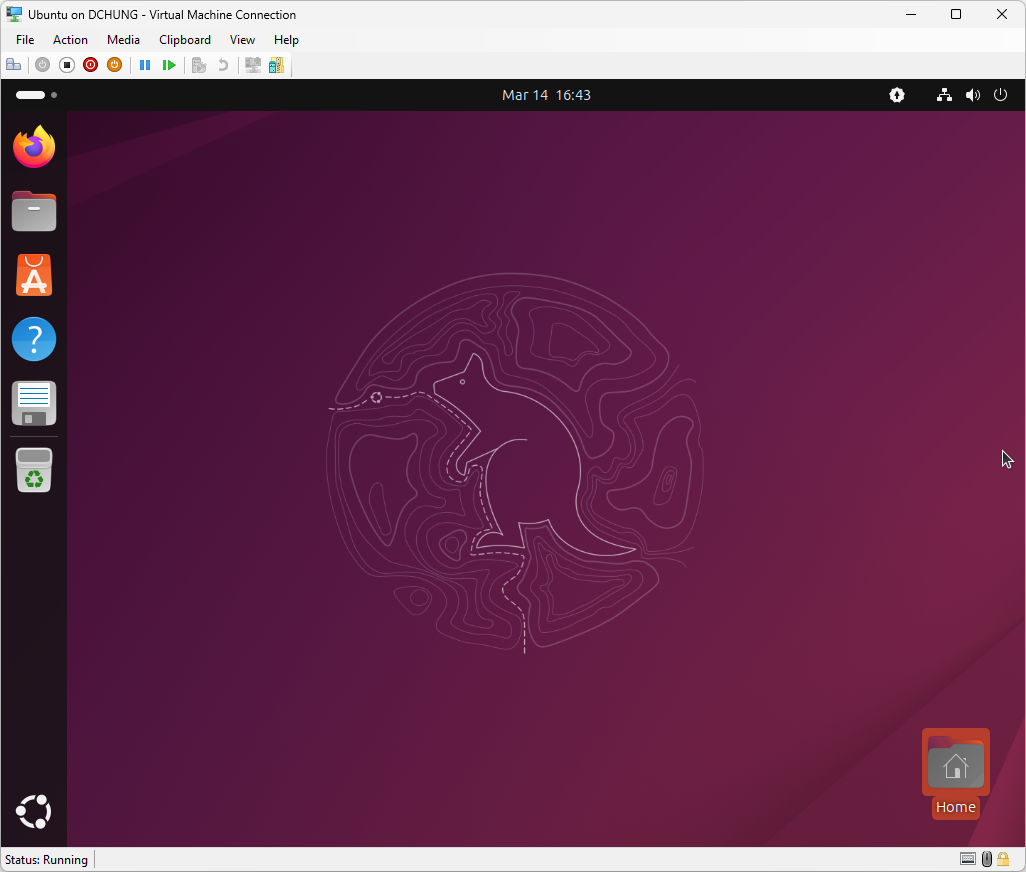Click the floppy disk document icon in dock
Viewport: 1026px width, 872px height.
34,403
